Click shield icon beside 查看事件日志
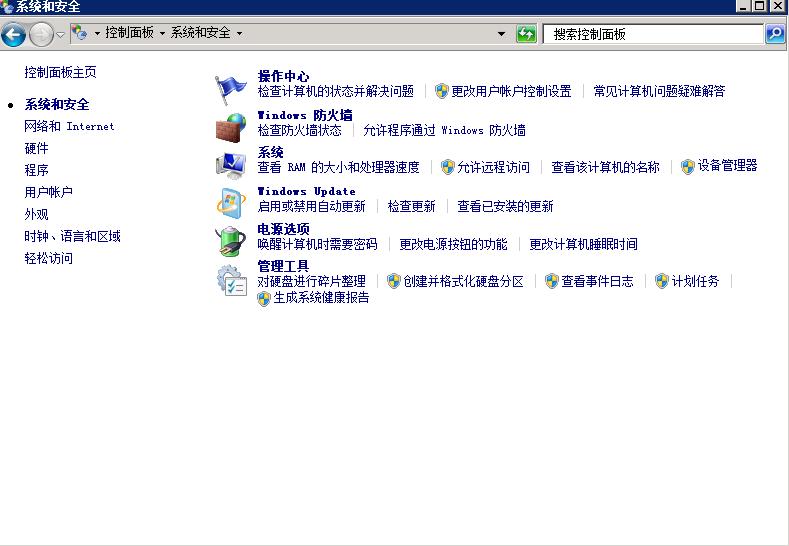Viewport: 789px width, 546px height. tap(551, 281)
